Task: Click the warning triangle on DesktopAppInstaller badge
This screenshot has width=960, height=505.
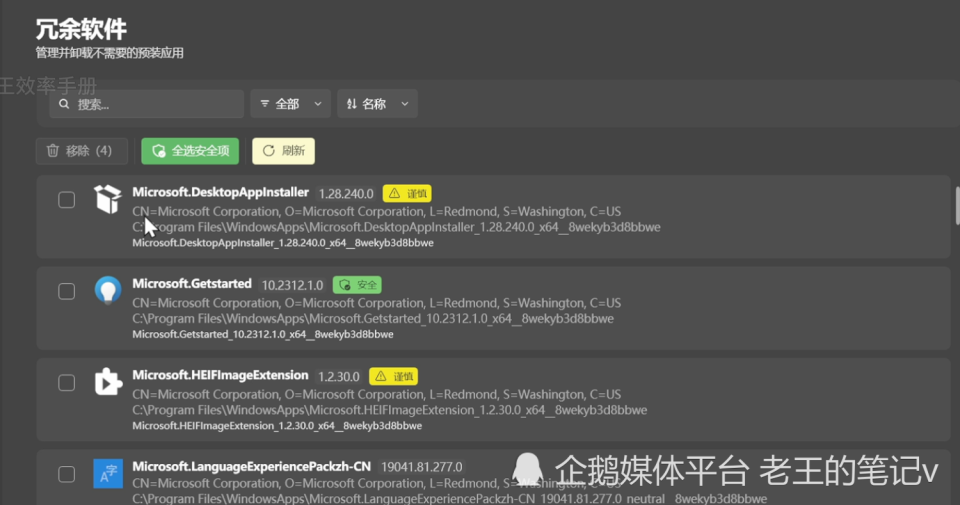Action: click(x=394, y=193)
